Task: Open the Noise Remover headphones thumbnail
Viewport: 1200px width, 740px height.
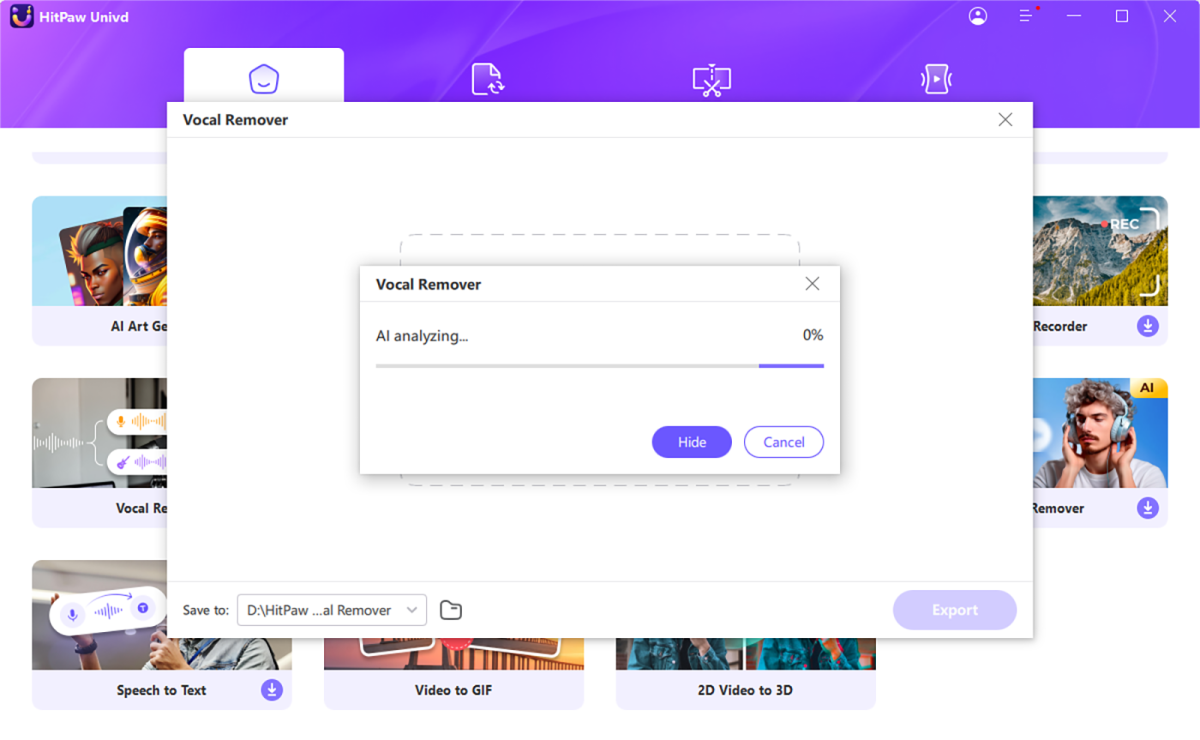Action: (1101, 433)
